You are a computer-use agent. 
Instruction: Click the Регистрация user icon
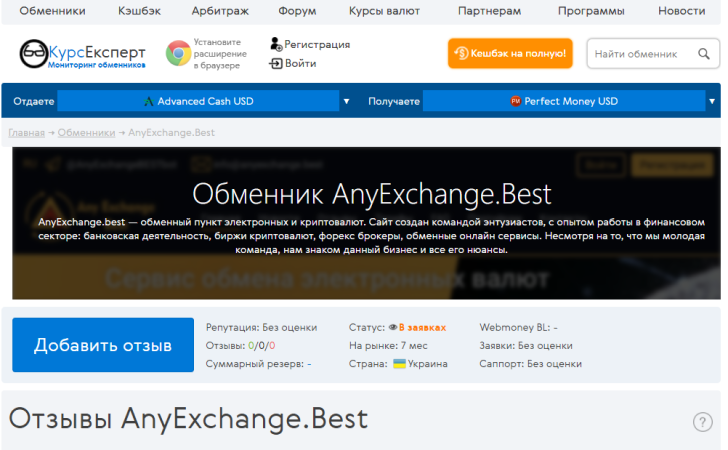coord(276,44)
